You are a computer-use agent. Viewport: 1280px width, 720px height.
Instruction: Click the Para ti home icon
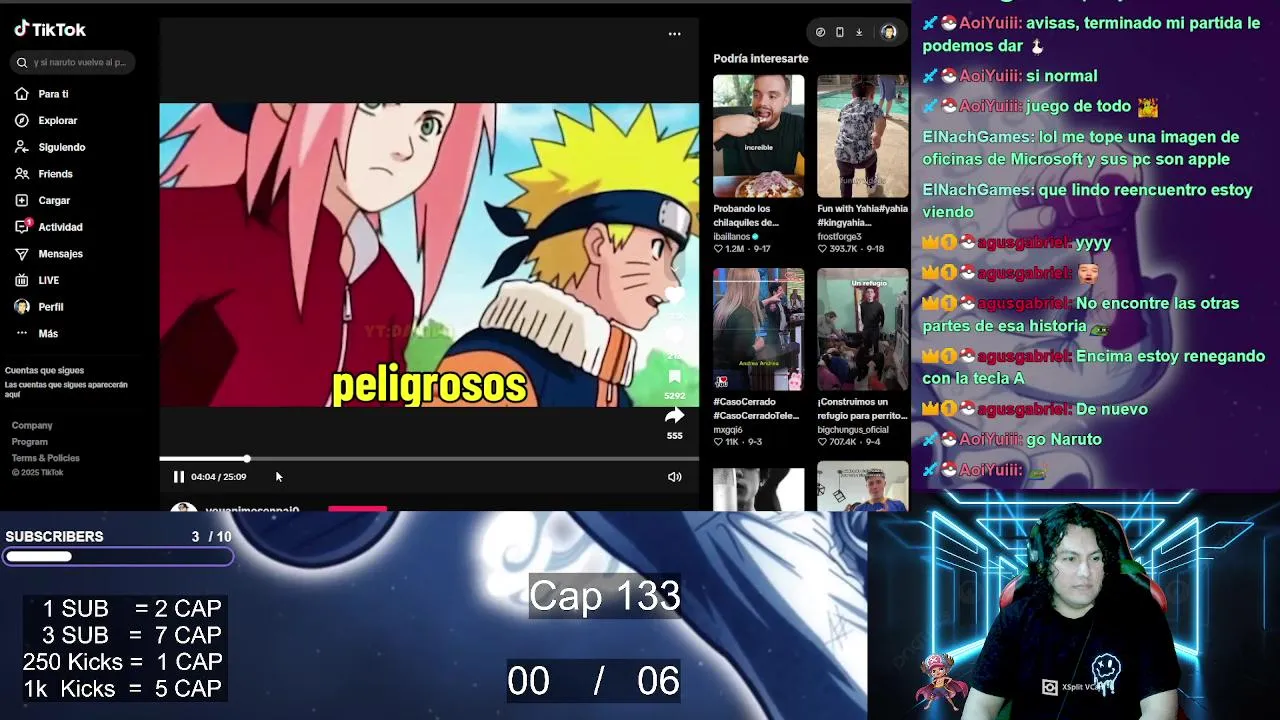click(22, 94)
